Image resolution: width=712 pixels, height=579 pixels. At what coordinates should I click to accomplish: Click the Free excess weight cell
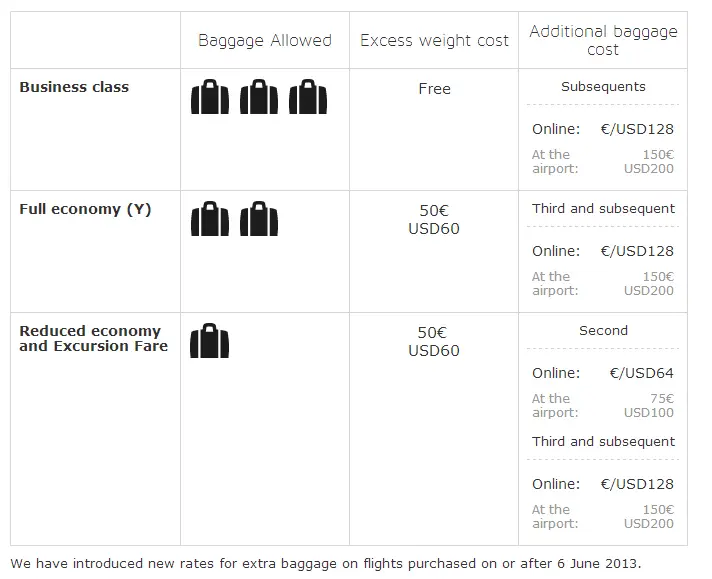[x=435, y=89]
